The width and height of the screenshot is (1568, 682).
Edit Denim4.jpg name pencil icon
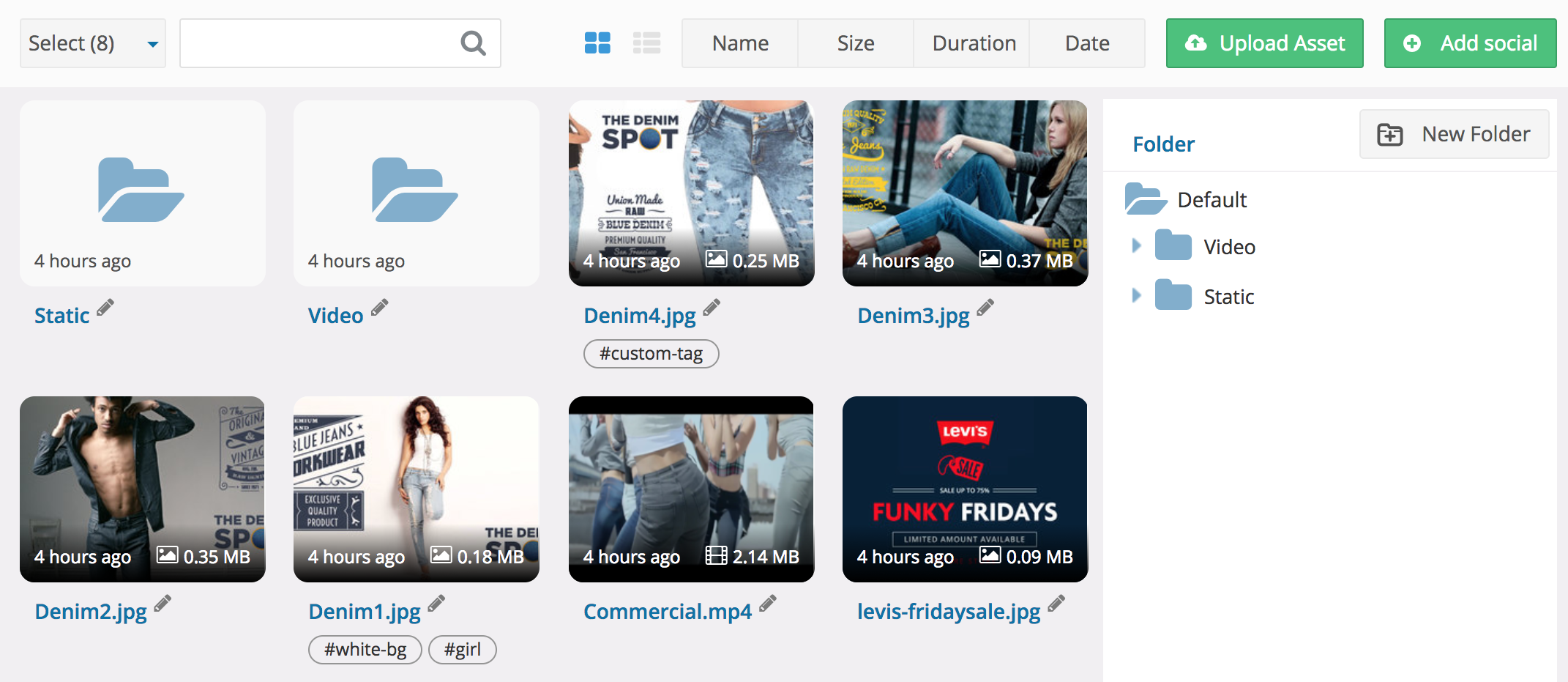(712, 308)
